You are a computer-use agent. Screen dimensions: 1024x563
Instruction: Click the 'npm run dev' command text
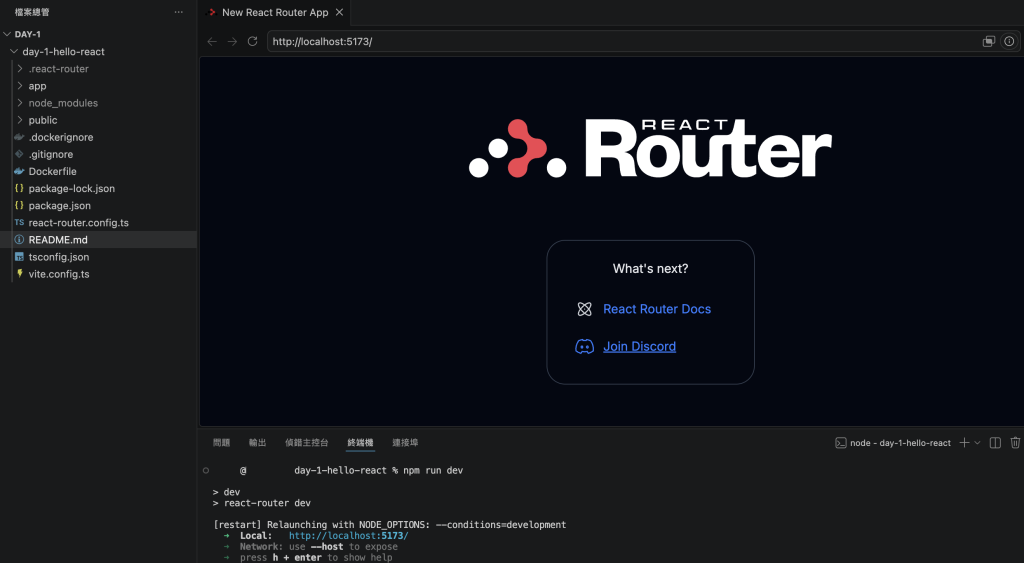pos(433,470)
